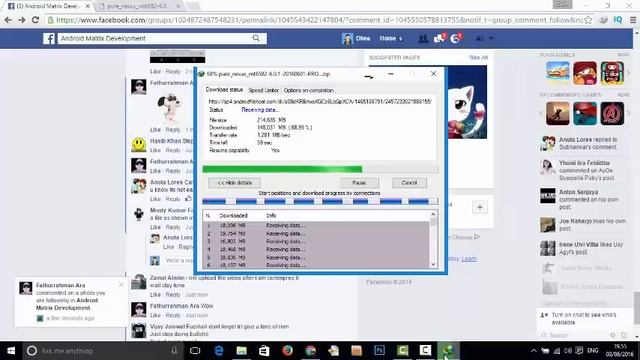Image resolution: width=640 pixels, height=360 pixels.
Task: Click the Chrome address bar
Action: [x=319, y=20]
